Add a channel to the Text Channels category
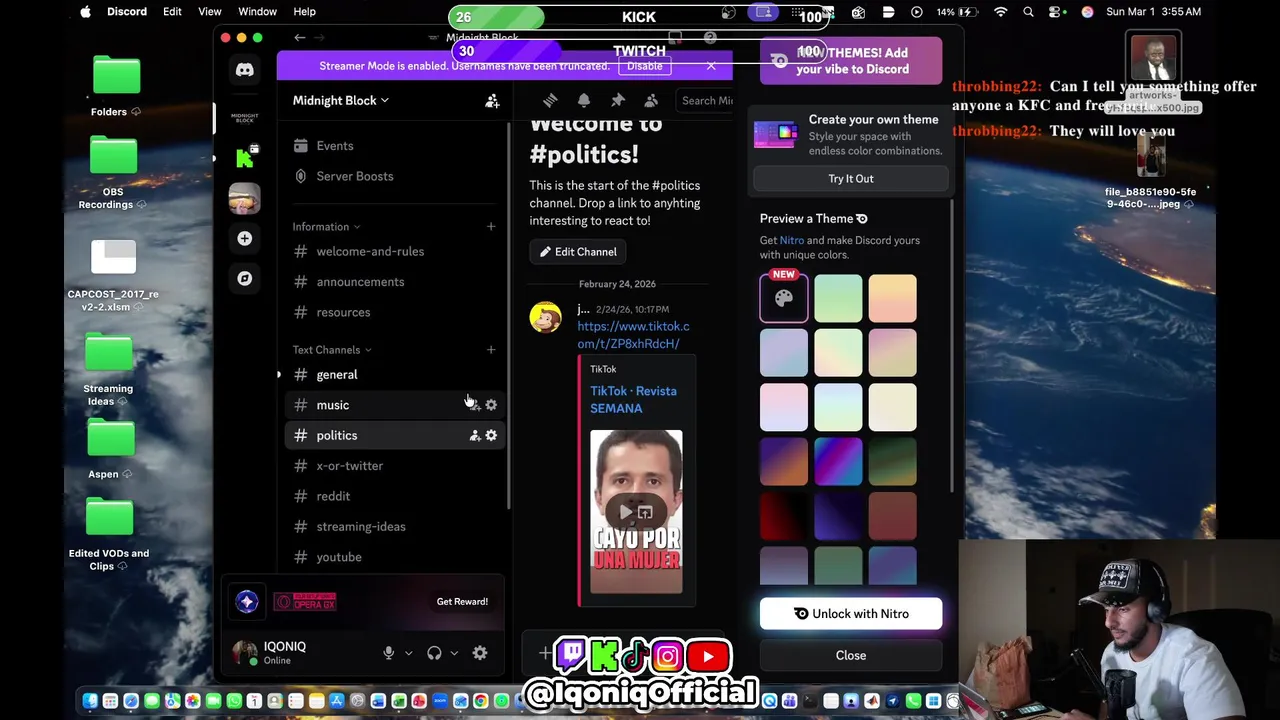This screenshot has height=720, width=1280. tap(491, 350)
